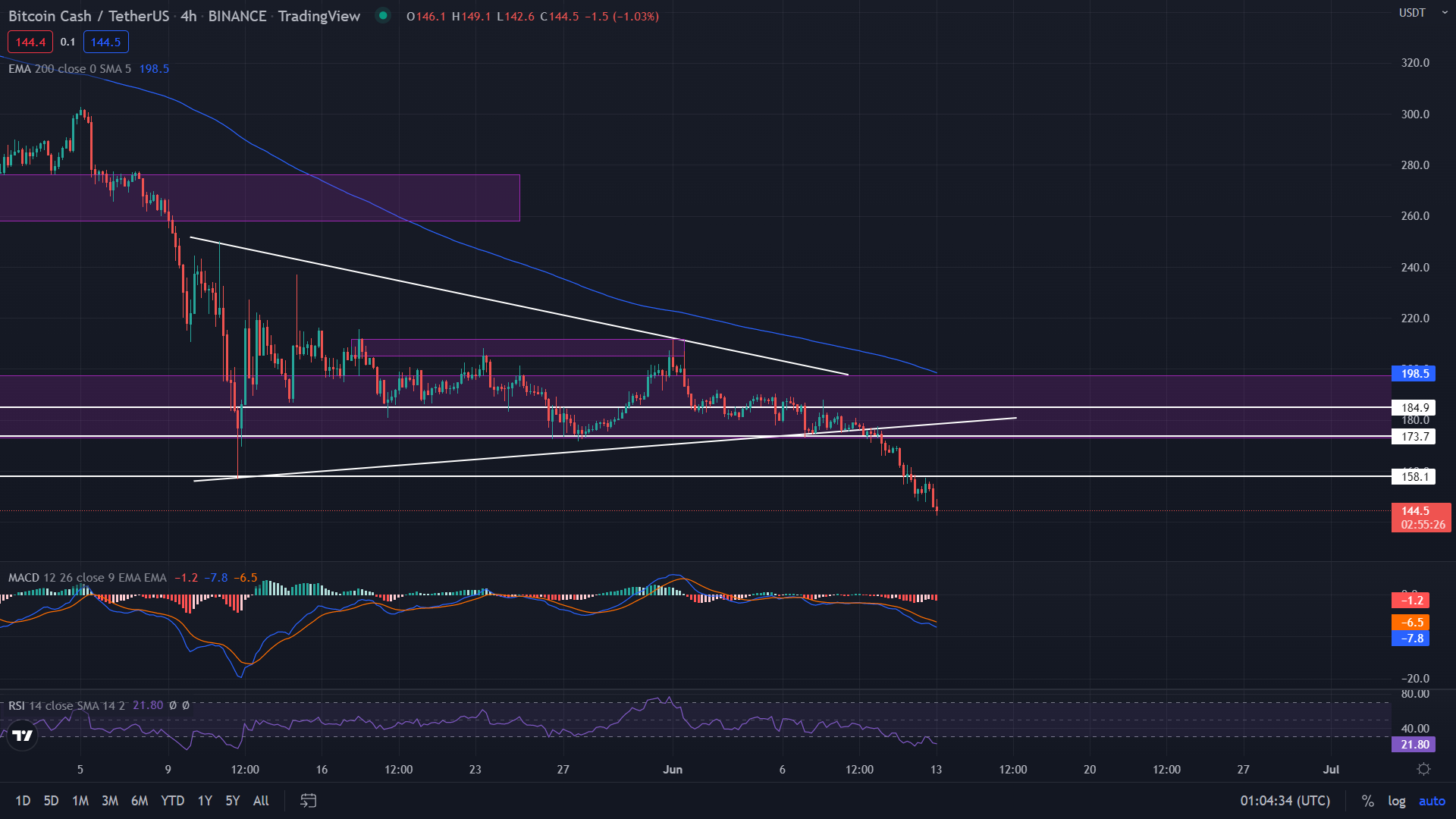Select the YTD time range

point(172,801)
